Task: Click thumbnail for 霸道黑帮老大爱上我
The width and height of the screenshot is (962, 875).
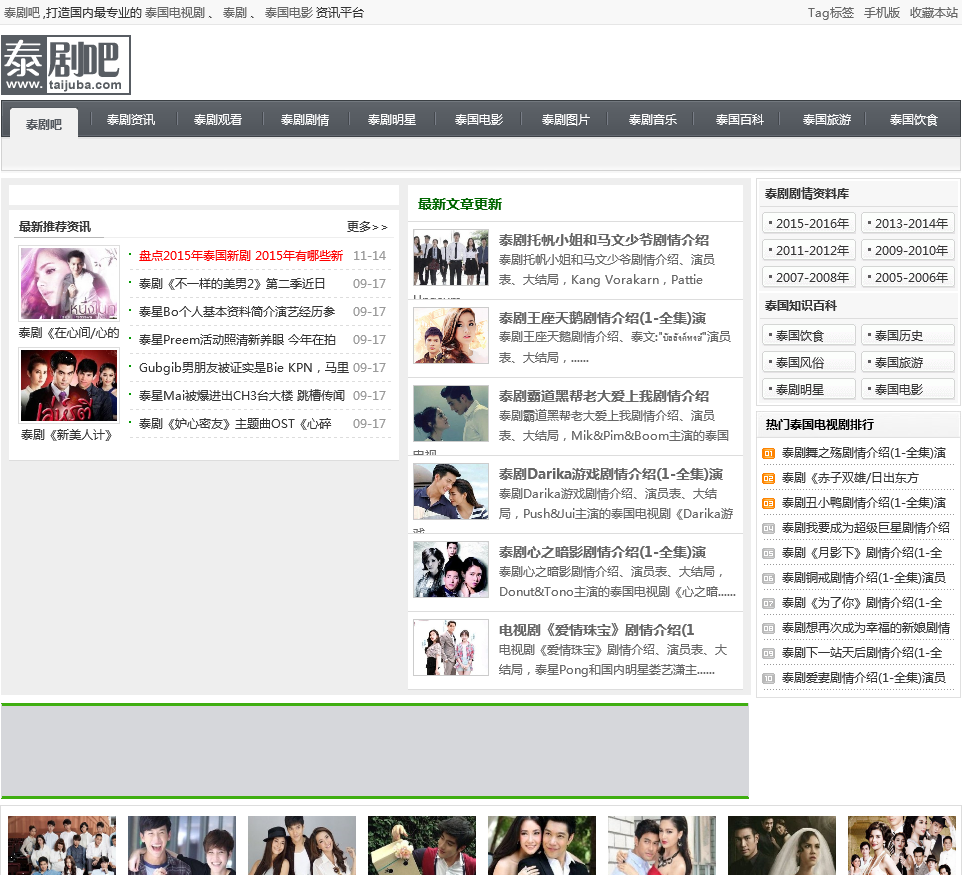Action: [451, 414]
